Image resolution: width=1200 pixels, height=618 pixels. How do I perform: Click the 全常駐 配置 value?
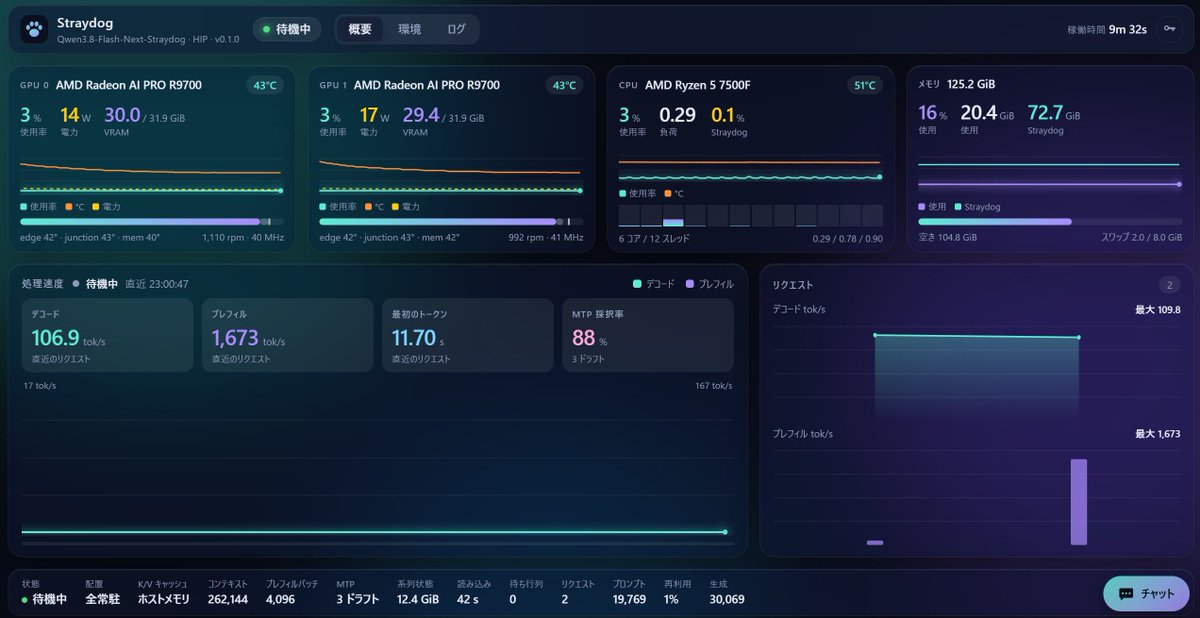(103, 599)
